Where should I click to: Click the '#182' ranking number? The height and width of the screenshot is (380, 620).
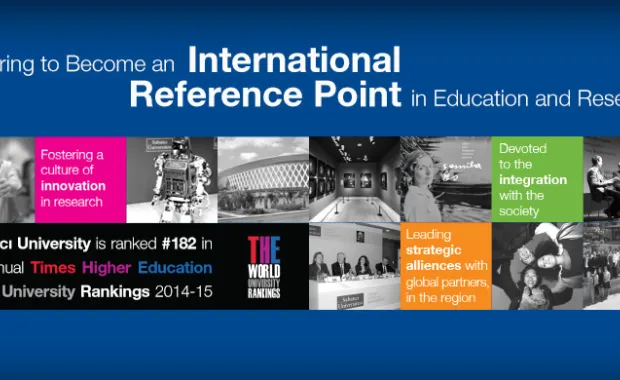click(x=179, y=244)
